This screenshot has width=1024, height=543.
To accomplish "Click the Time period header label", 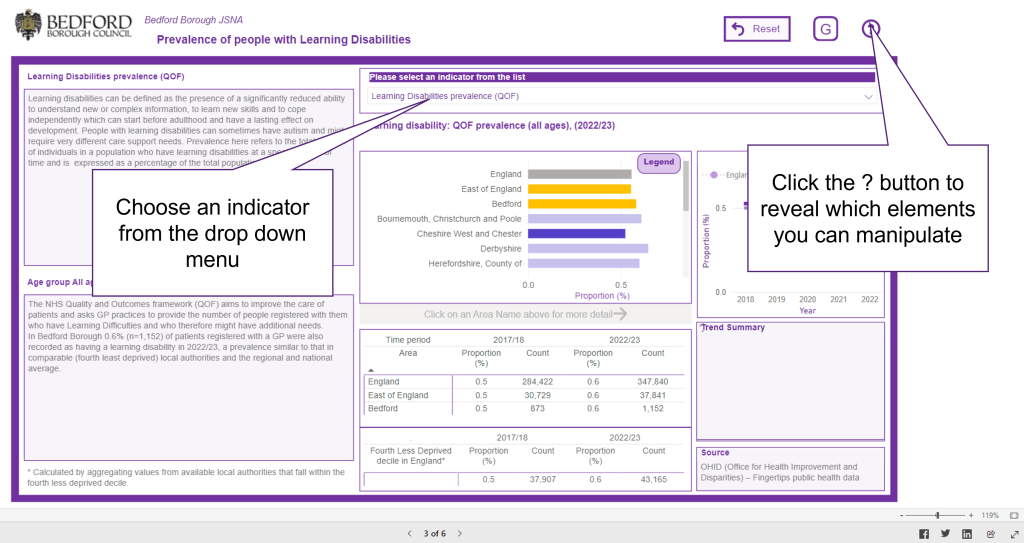I will click(408, 340).
